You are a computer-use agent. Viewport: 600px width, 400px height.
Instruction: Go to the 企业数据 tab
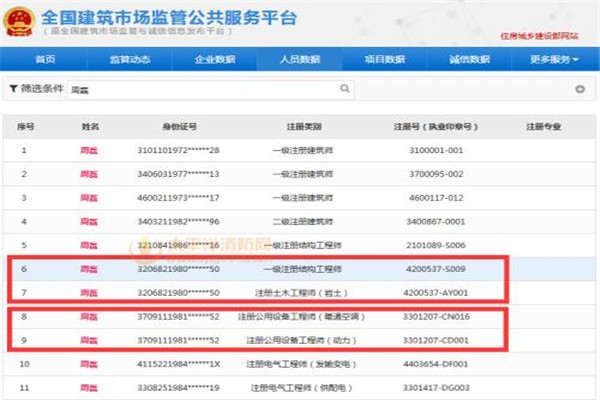tap(214, 60)
